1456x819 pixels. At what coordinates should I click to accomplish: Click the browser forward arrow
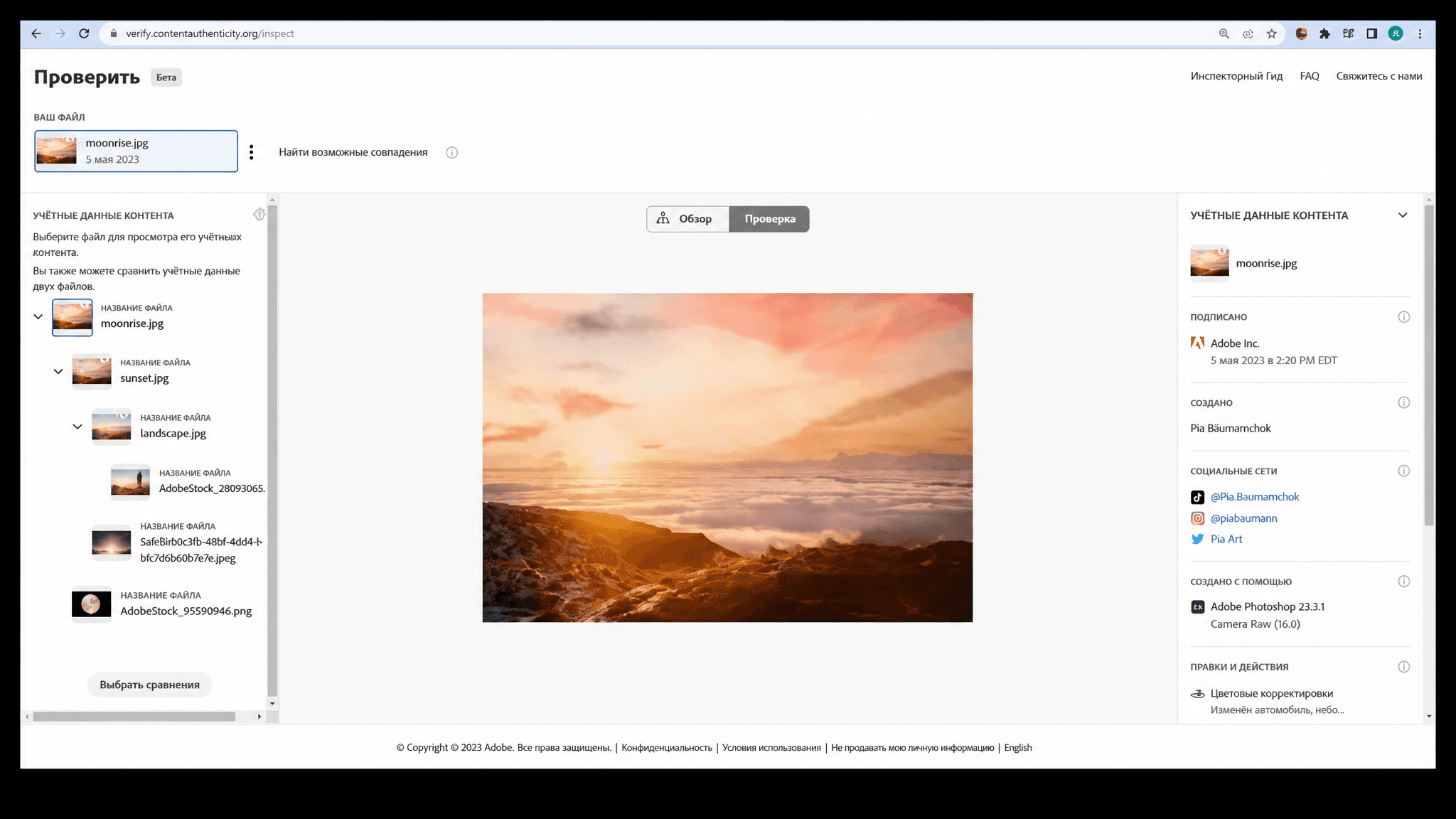coord(60,33)
